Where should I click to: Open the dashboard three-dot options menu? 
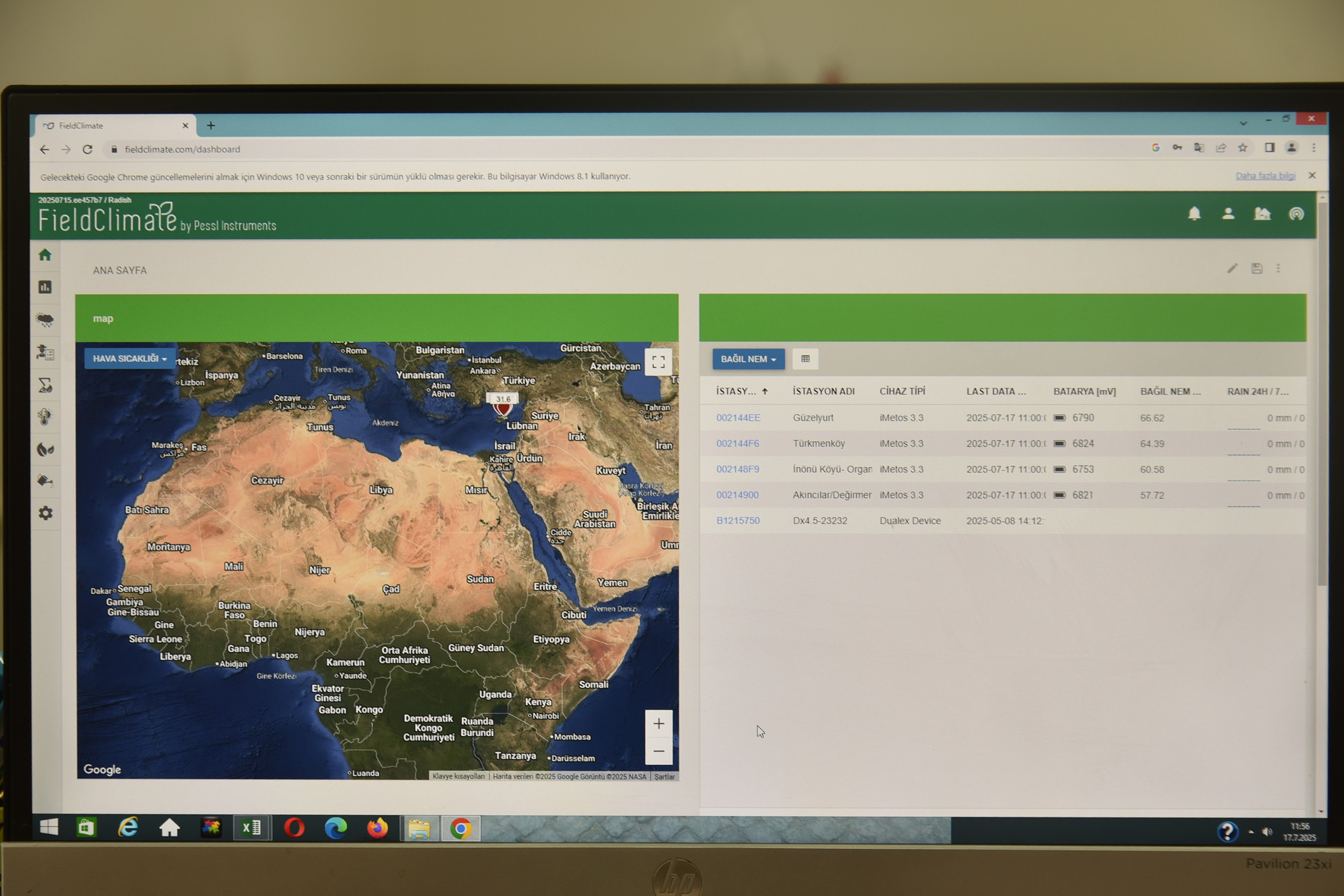(x=1278, y=268)
